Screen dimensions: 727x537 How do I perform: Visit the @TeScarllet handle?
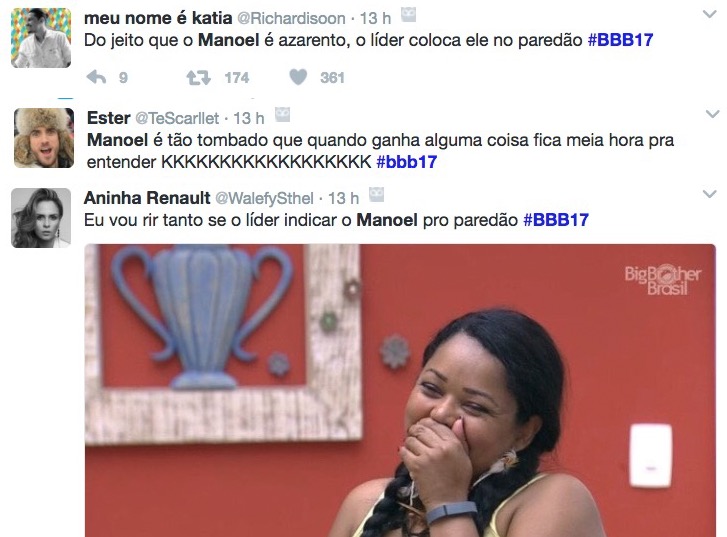(x=177, y=118)
